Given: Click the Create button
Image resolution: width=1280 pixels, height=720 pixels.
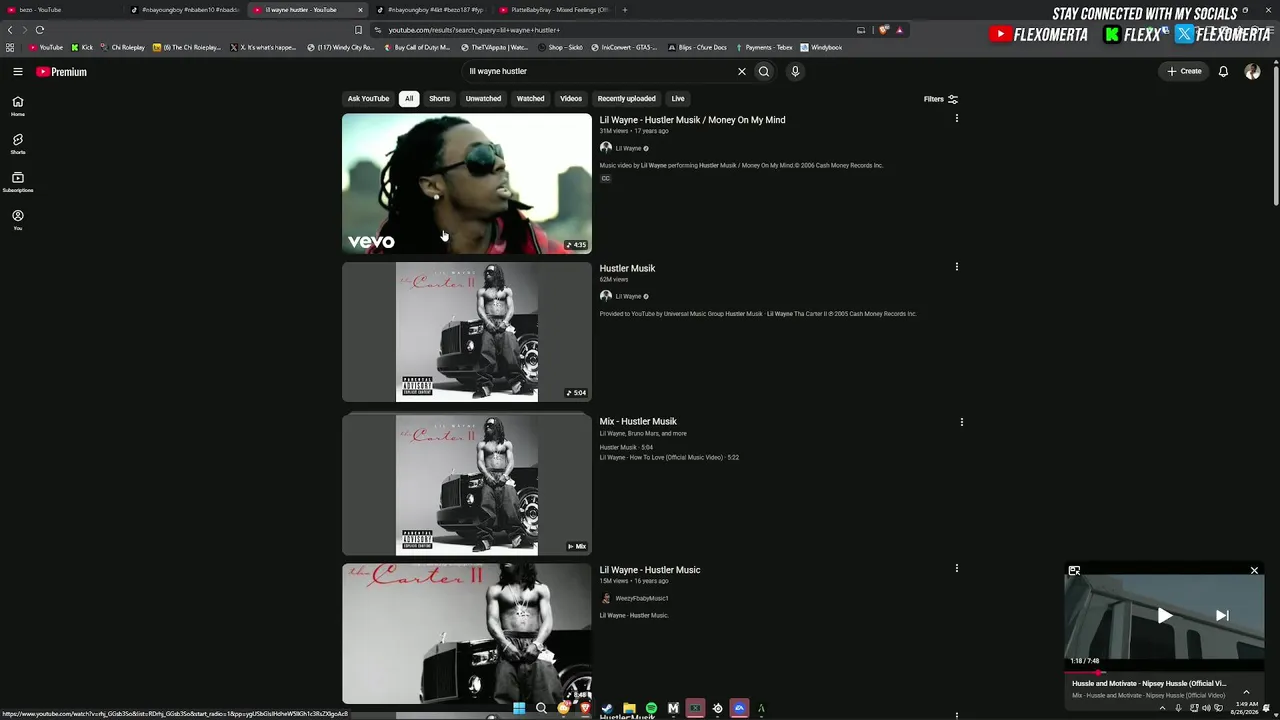Looking at the screenshot, I should point(1184,72).
